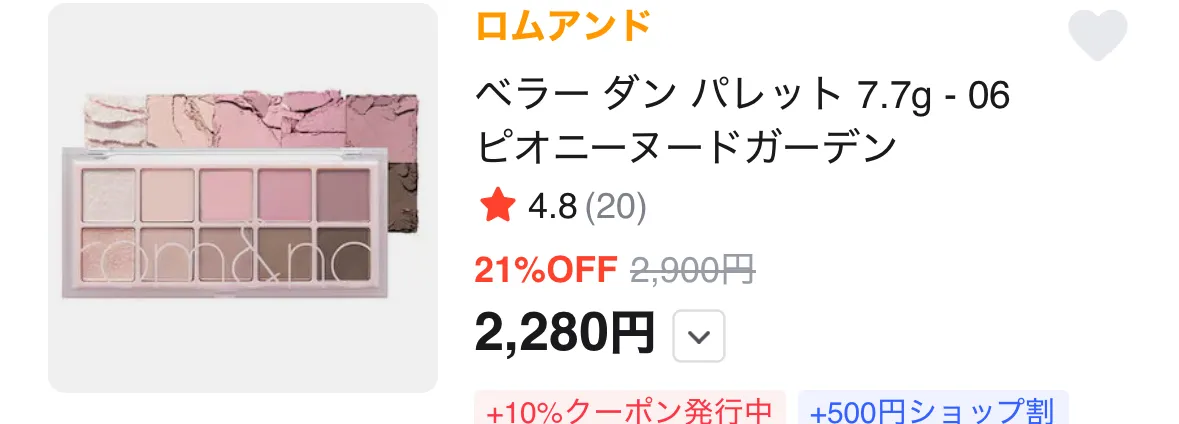
Task: Click the darkest brown shade in palette image
Action: coord(344,253)
